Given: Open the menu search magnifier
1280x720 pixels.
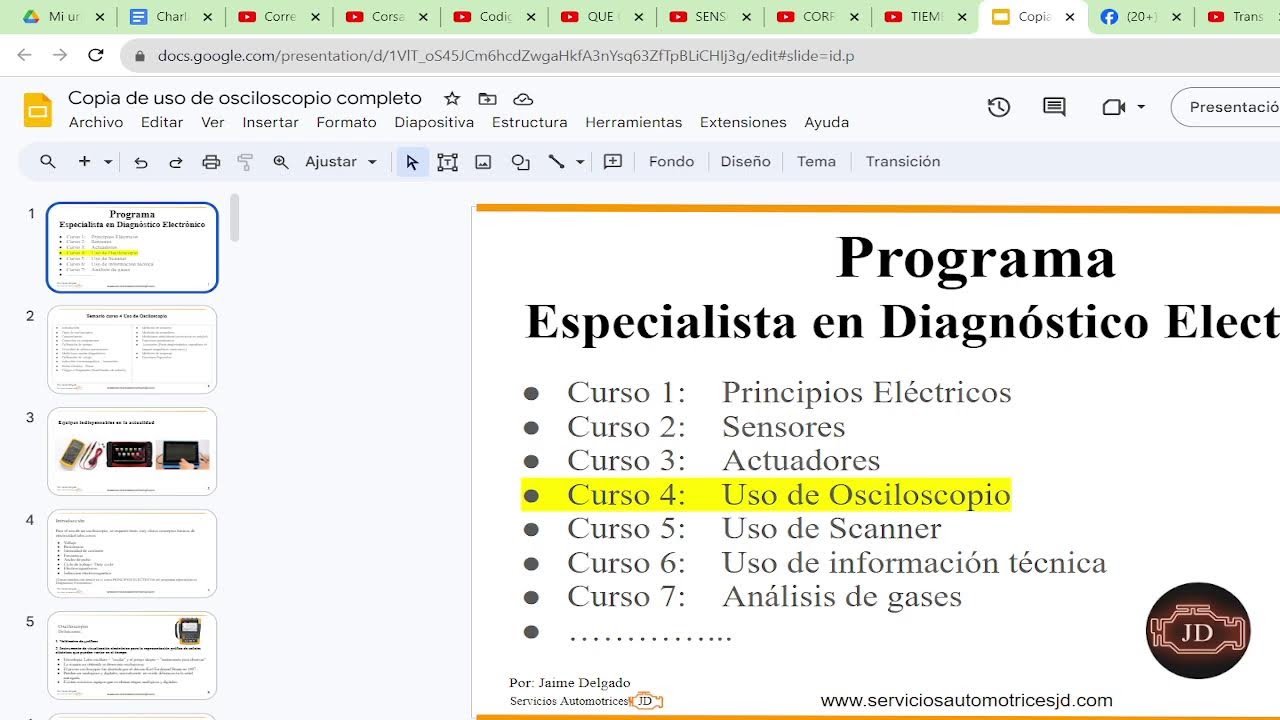Looking at the screenshot, I should pos(47,161).
